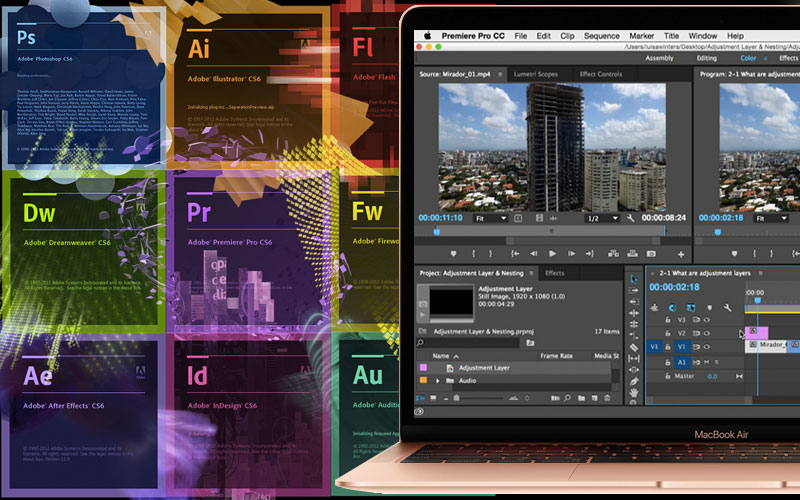This screenshot has height=500, width=800.
Task: Hide track V1 output with eye icon
Action: pyautogui.click(x=707, y=346)
